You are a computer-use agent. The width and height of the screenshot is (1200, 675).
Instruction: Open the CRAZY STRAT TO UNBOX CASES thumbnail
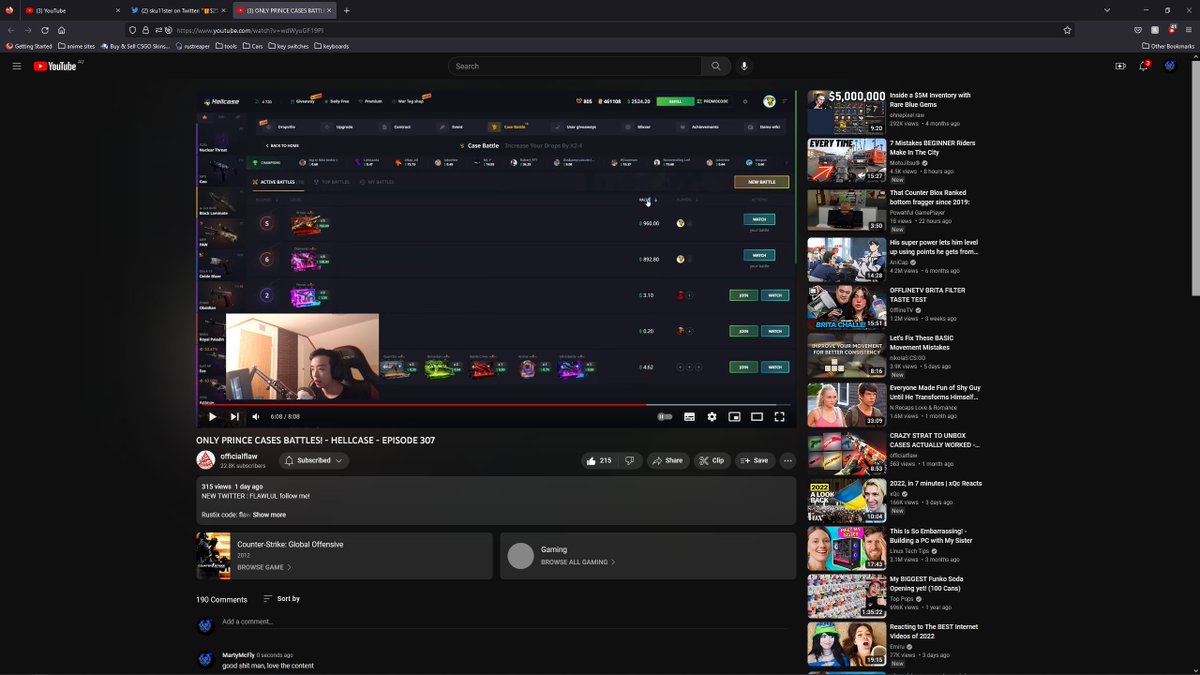847,452
